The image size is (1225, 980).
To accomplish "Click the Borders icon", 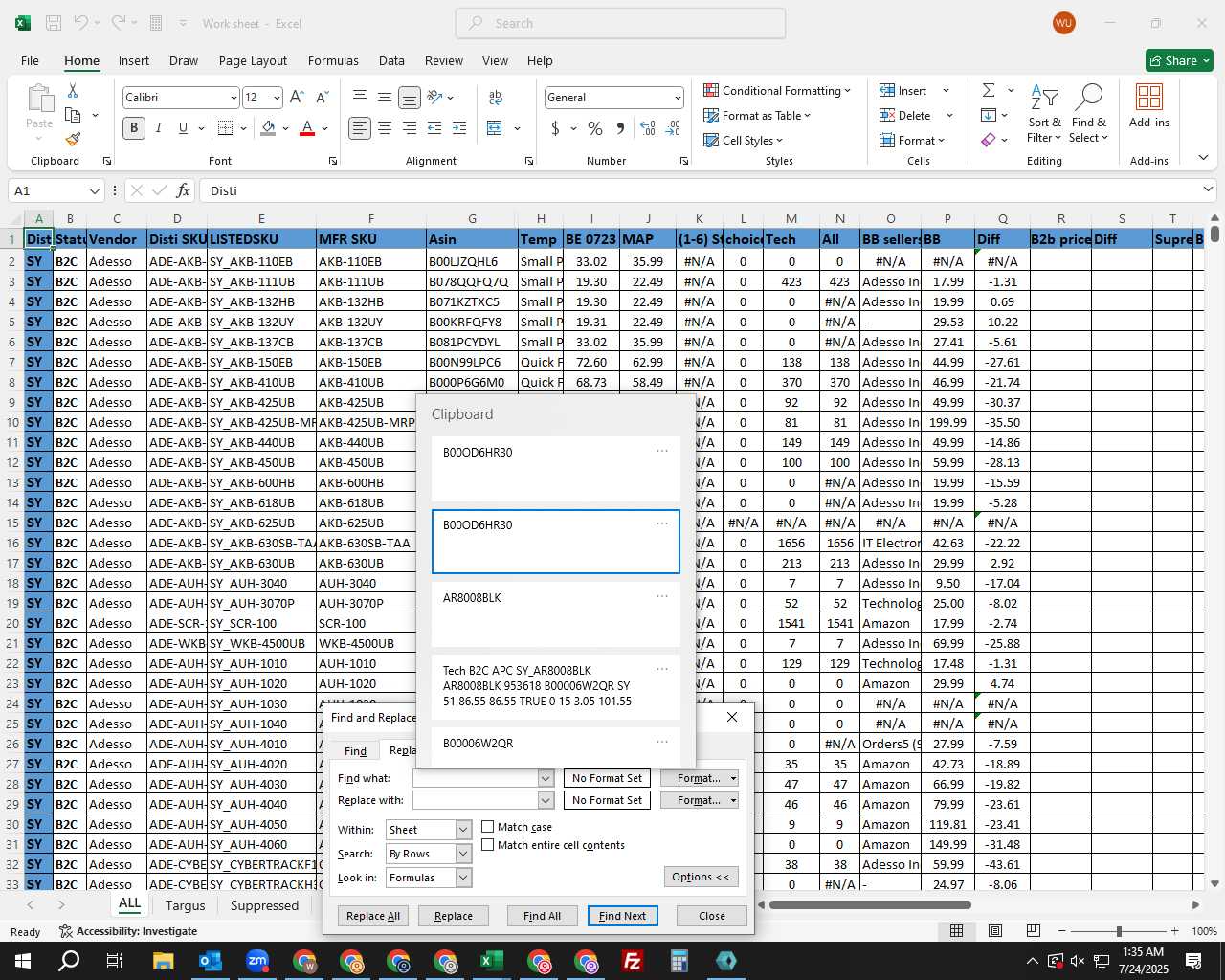I will [226, 128].
